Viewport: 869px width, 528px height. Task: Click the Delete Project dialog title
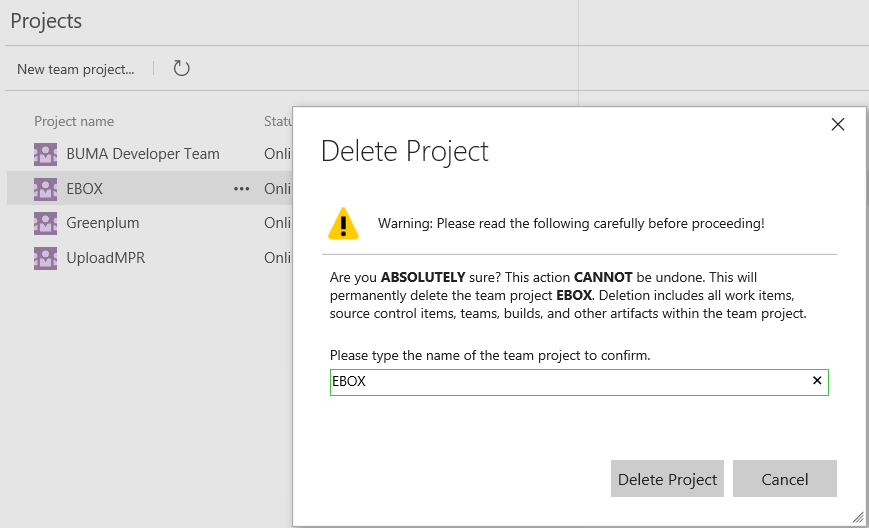point(404,151)
